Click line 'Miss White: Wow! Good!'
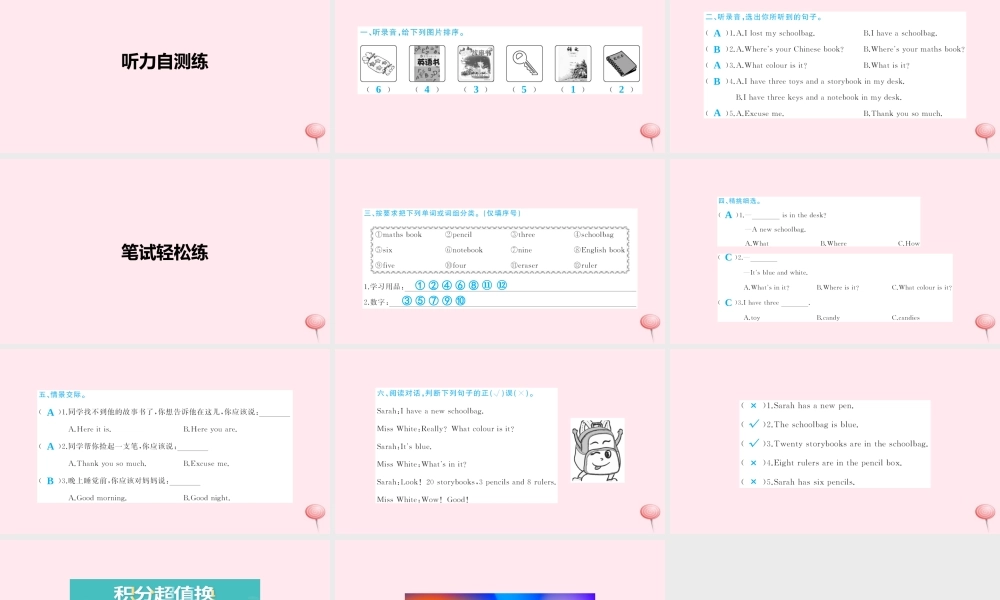1000x600 pixels. coord(423,499)
